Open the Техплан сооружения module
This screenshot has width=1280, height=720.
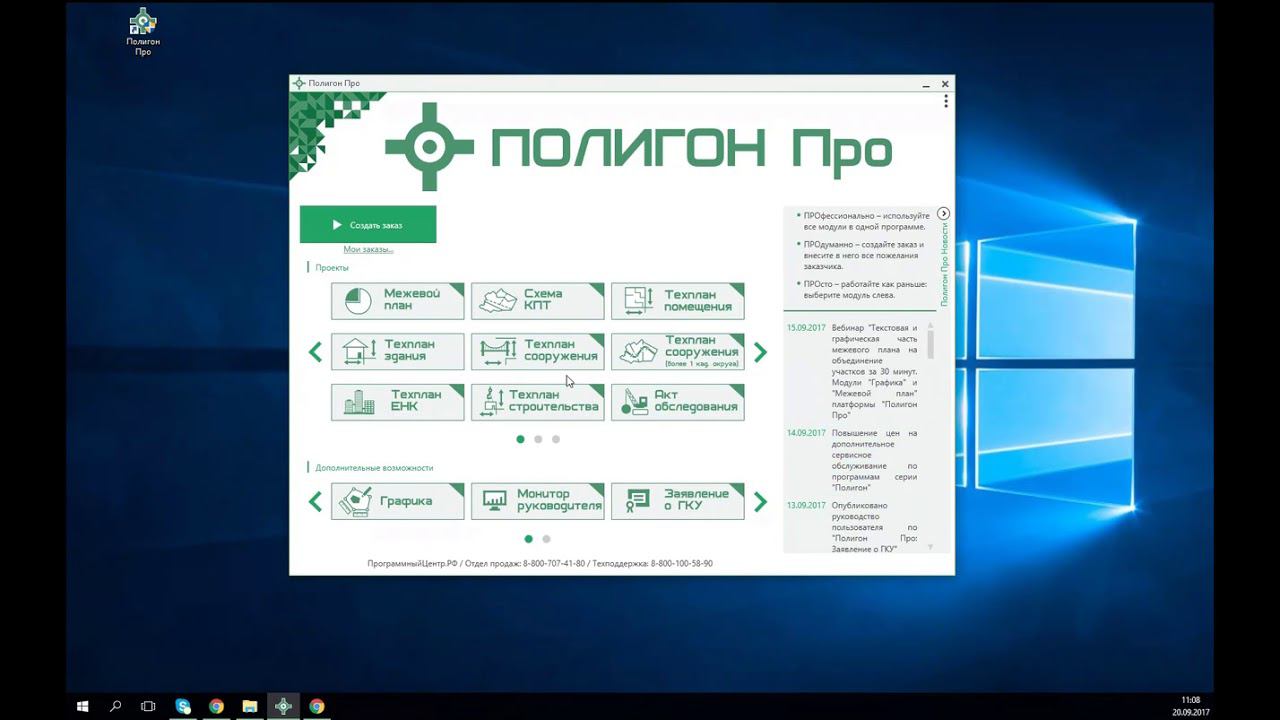coord(538,351)
